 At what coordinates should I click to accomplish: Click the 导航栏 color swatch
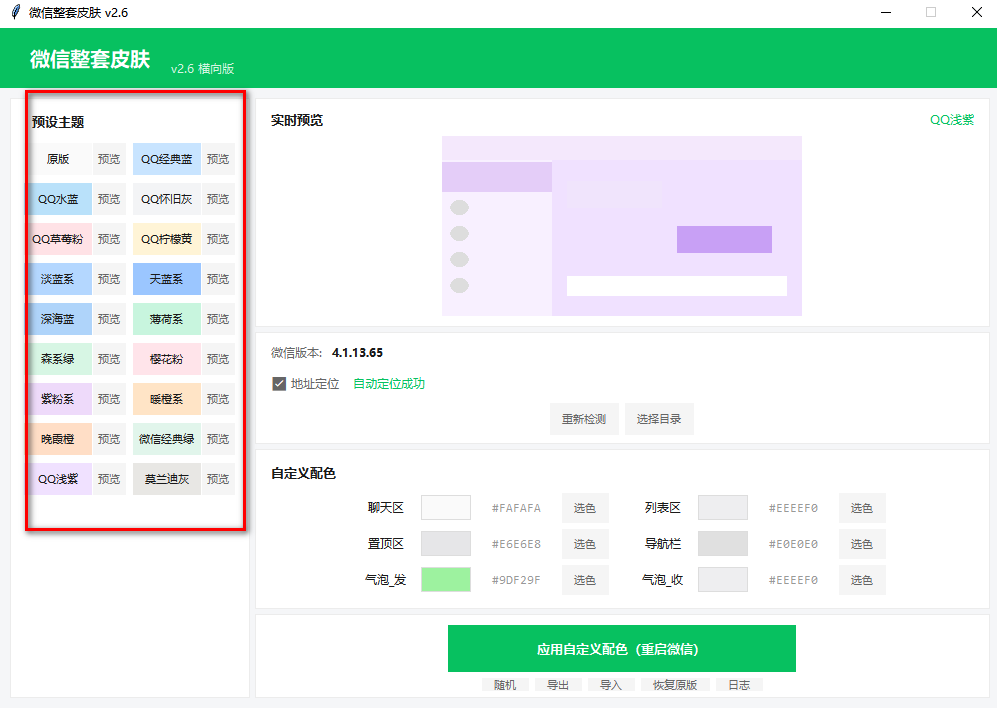pos(723,544)
